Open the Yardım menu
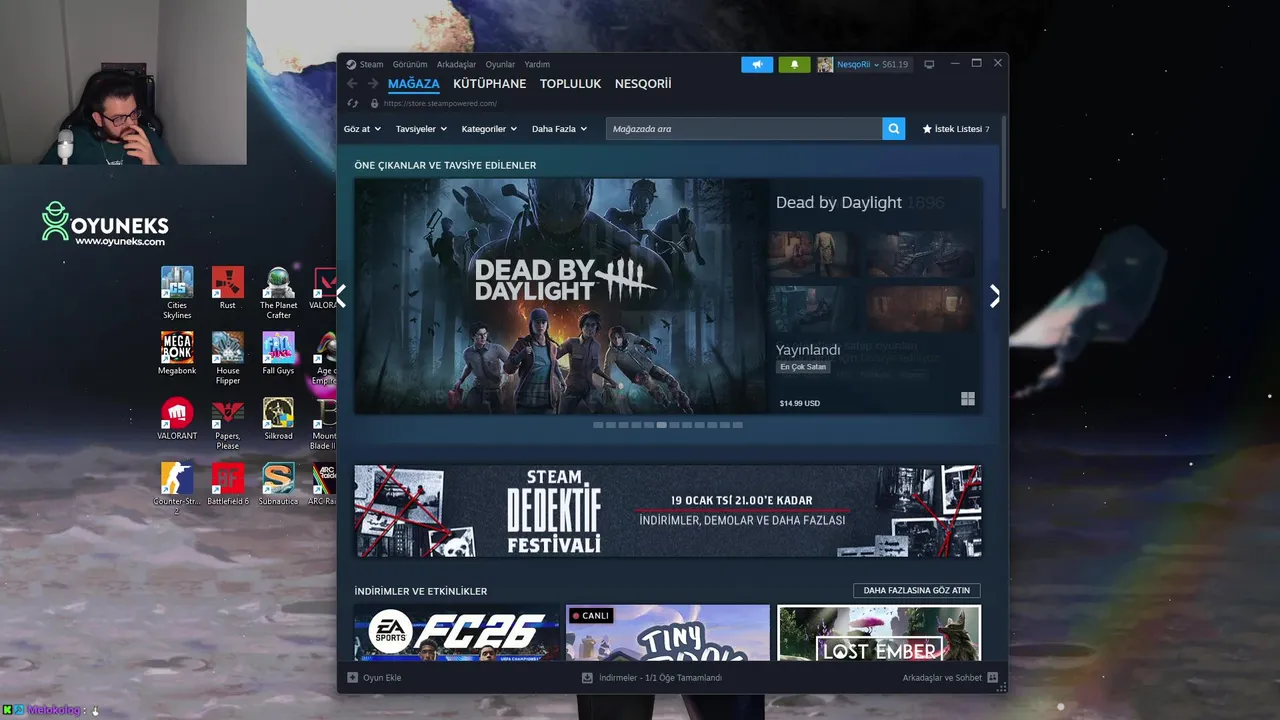This screenshot has height=720, width=1280. point(537,64)
